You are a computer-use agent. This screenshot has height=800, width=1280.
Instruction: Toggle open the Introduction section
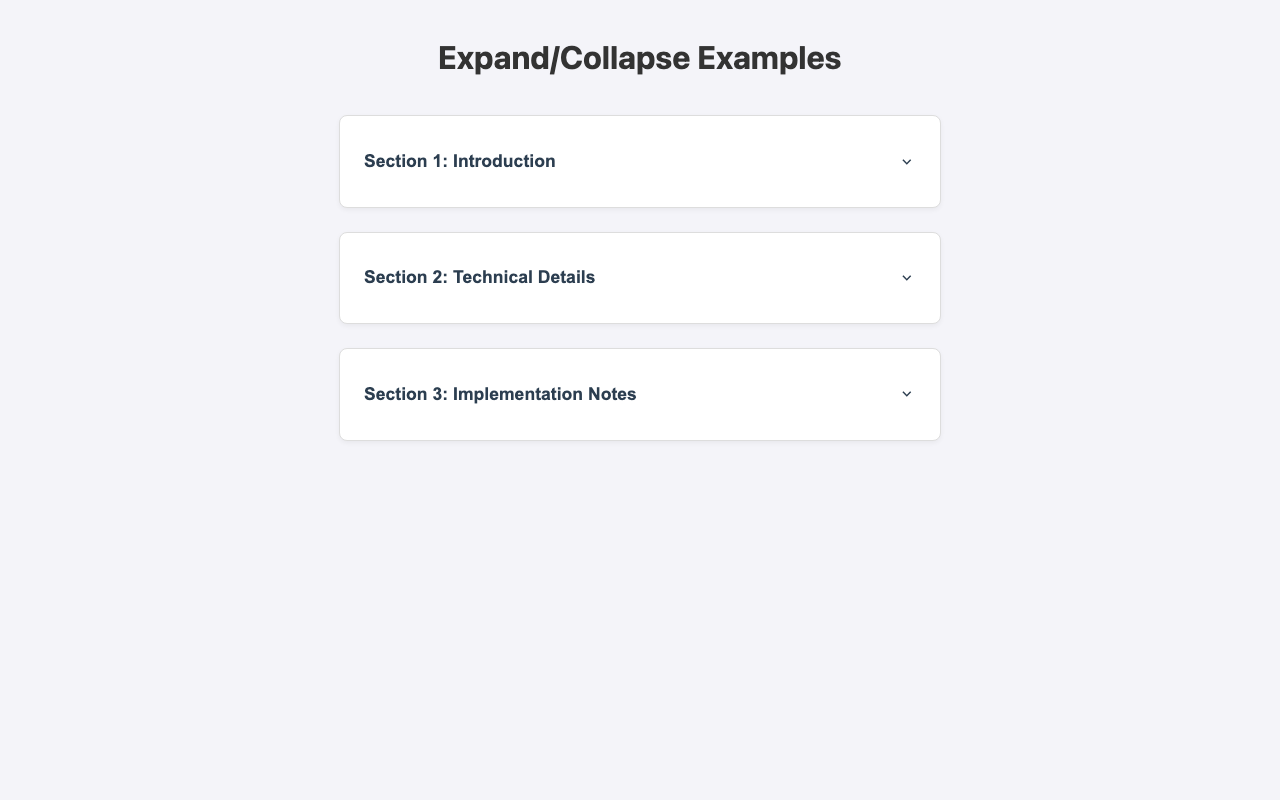[x=640, y=161]
